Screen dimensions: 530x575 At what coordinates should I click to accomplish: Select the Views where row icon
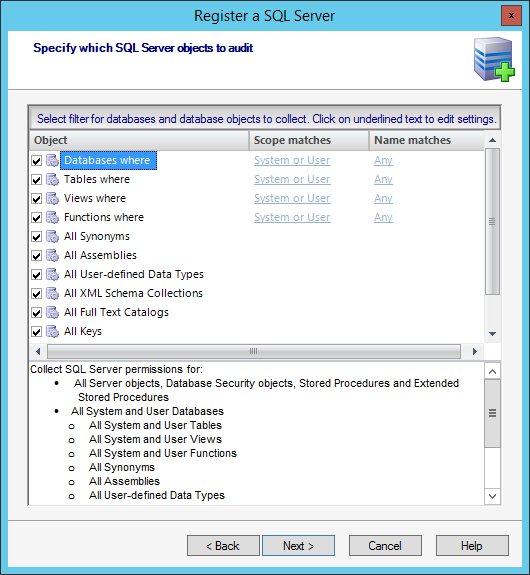point(52,199)
